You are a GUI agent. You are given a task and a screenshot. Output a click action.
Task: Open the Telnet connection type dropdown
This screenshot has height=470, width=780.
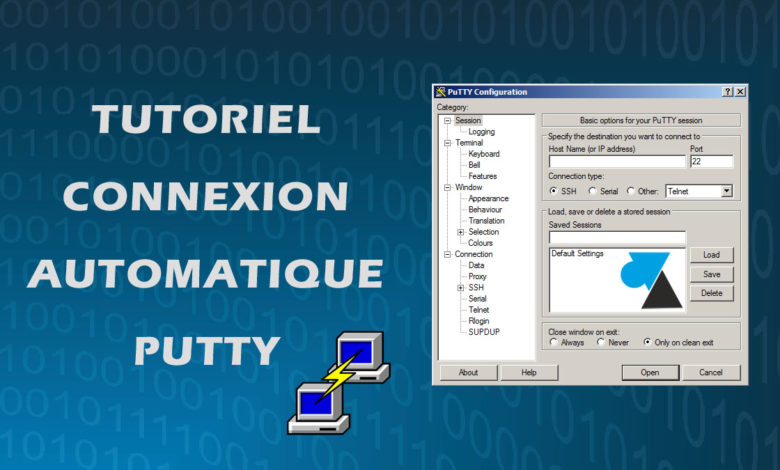(x=727, y=191)
